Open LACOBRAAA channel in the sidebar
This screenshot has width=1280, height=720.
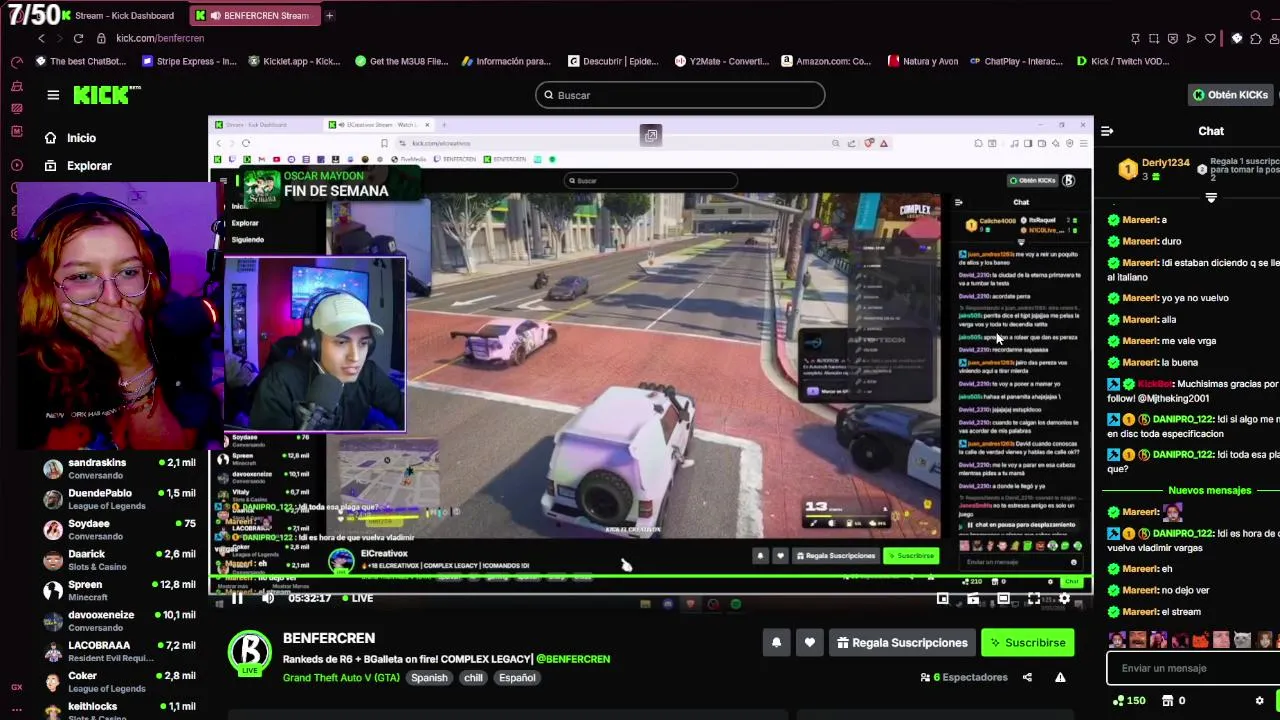tap(118, 651)
